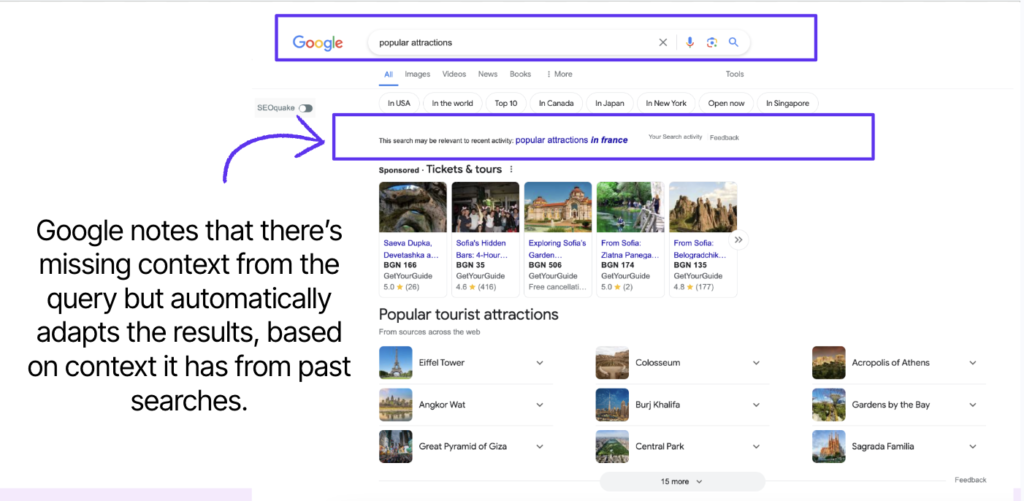Open the More search menu
The image size is (1024, 501).
tap(560, 74)
